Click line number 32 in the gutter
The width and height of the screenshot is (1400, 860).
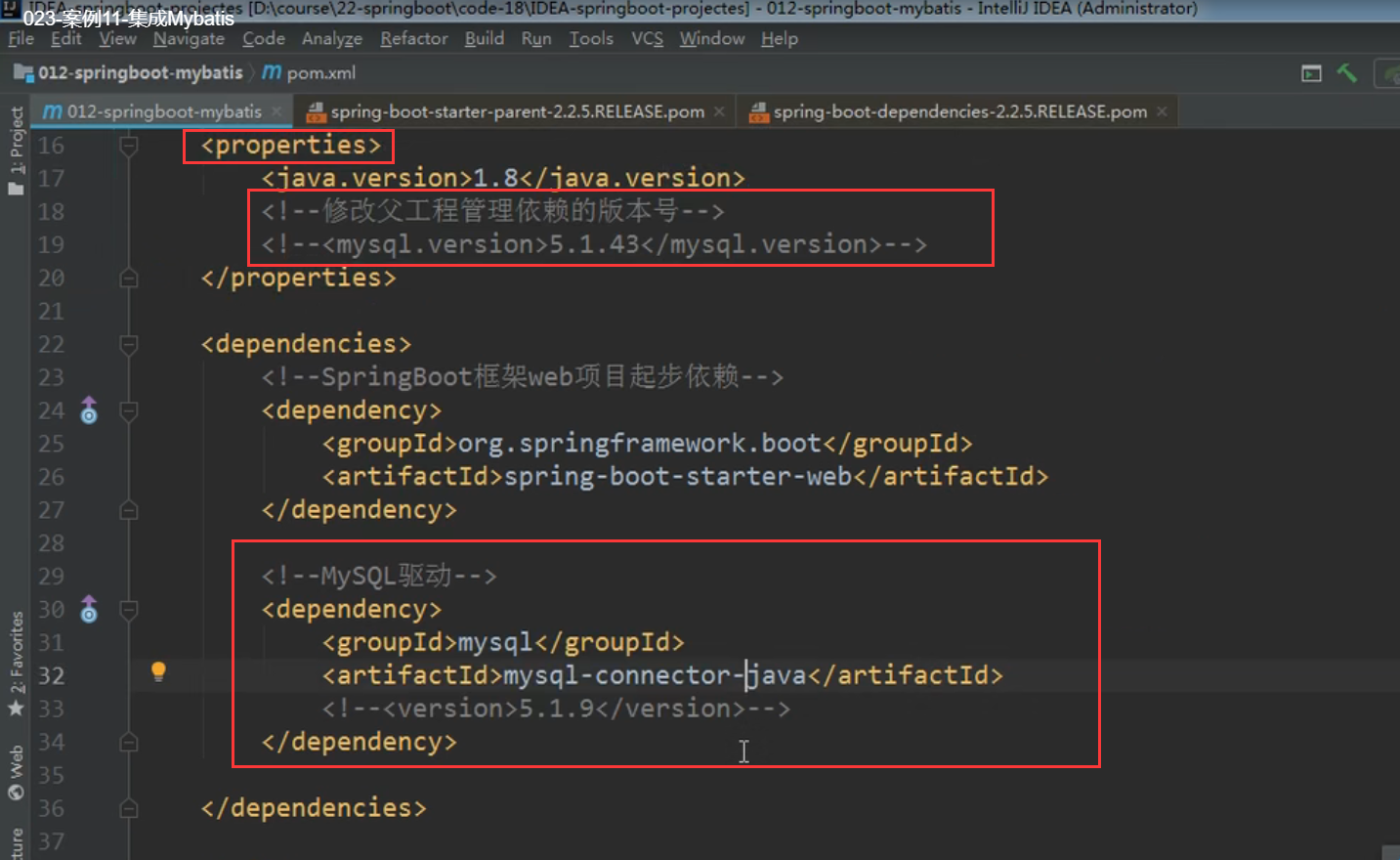tap(51, 676)
